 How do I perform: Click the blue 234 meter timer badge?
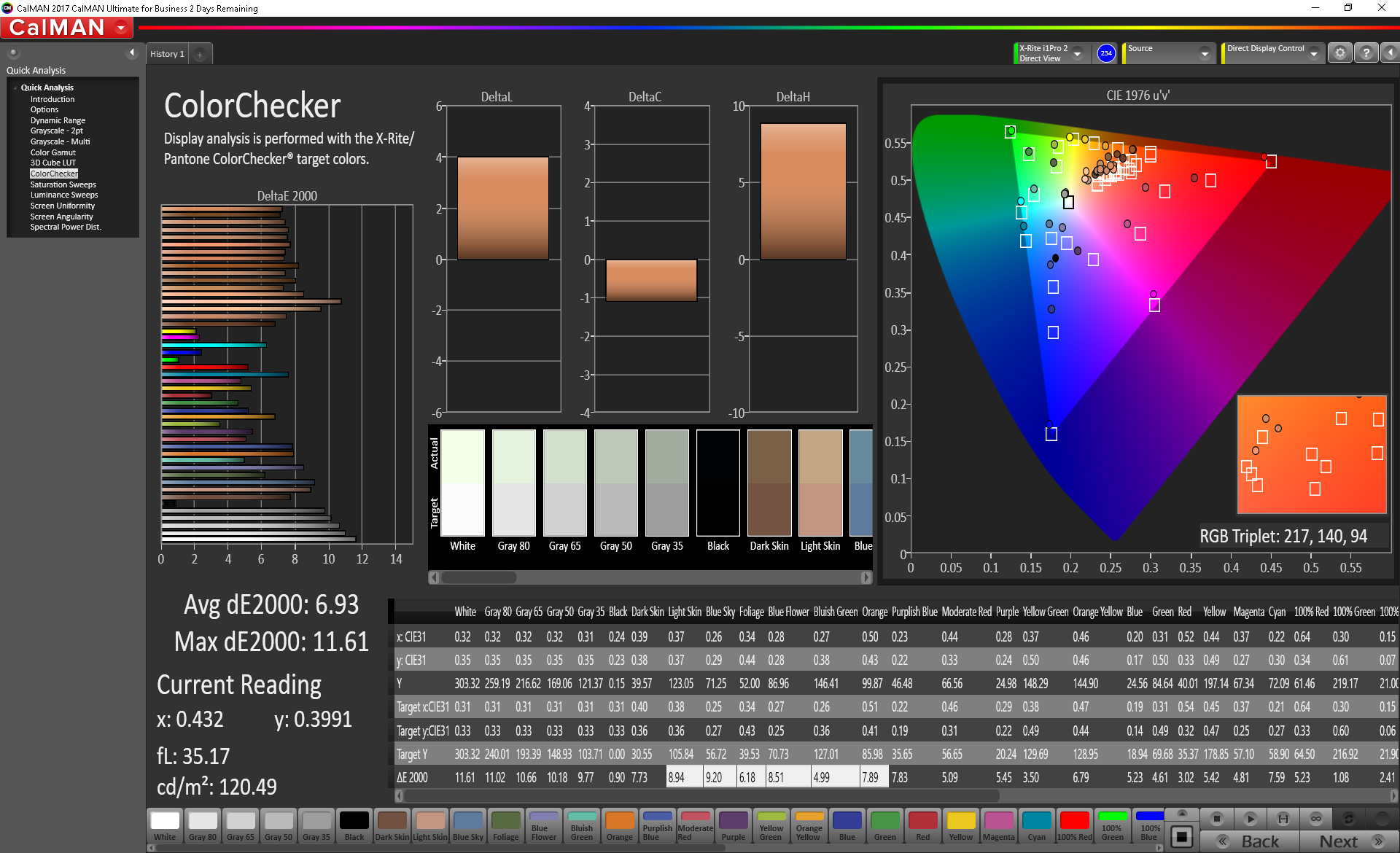pyautogui.click(x=1106, y=53)
